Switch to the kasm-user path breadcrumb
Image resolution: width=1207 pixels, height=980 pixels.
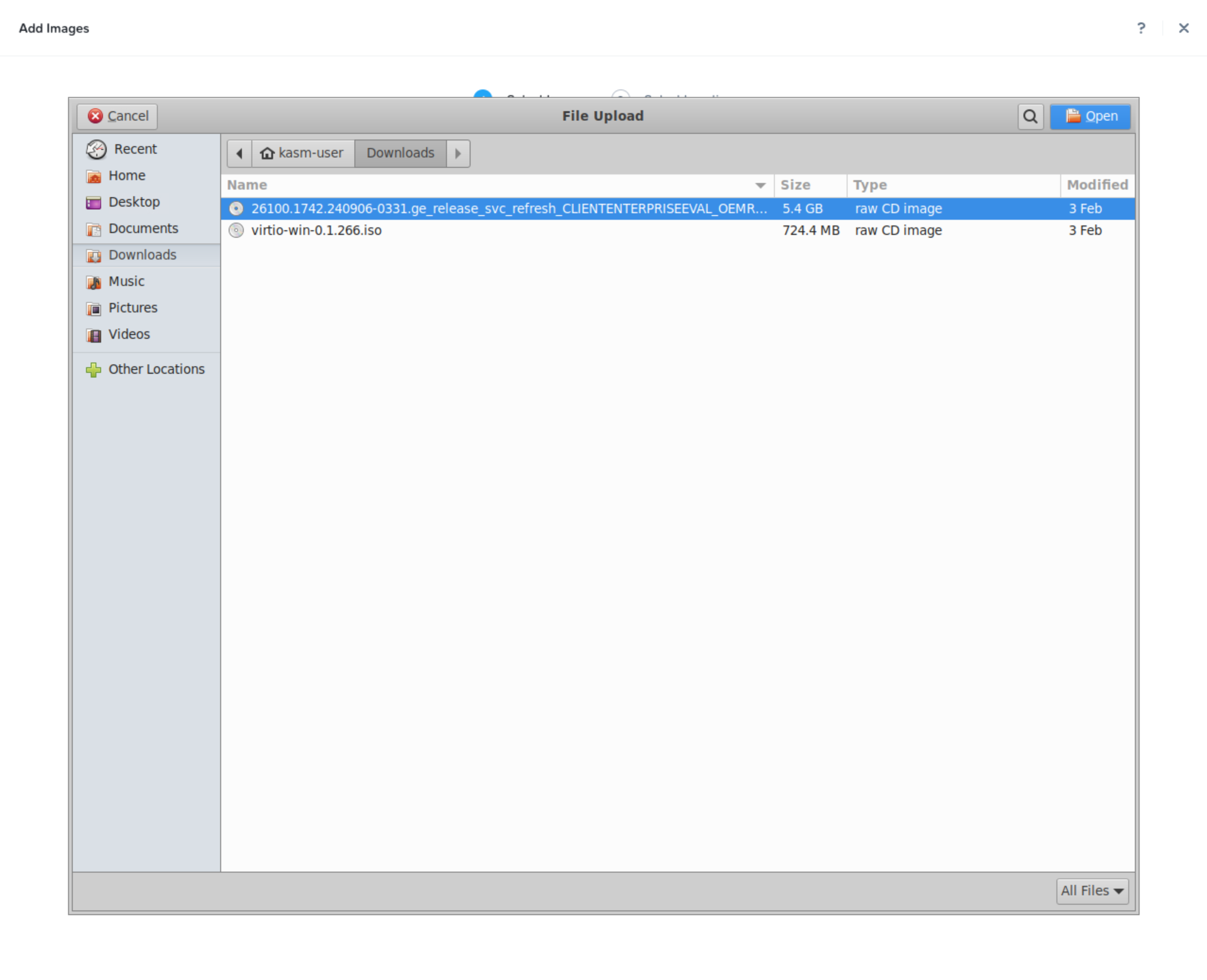pyautogui.click(x=303, y=153)
